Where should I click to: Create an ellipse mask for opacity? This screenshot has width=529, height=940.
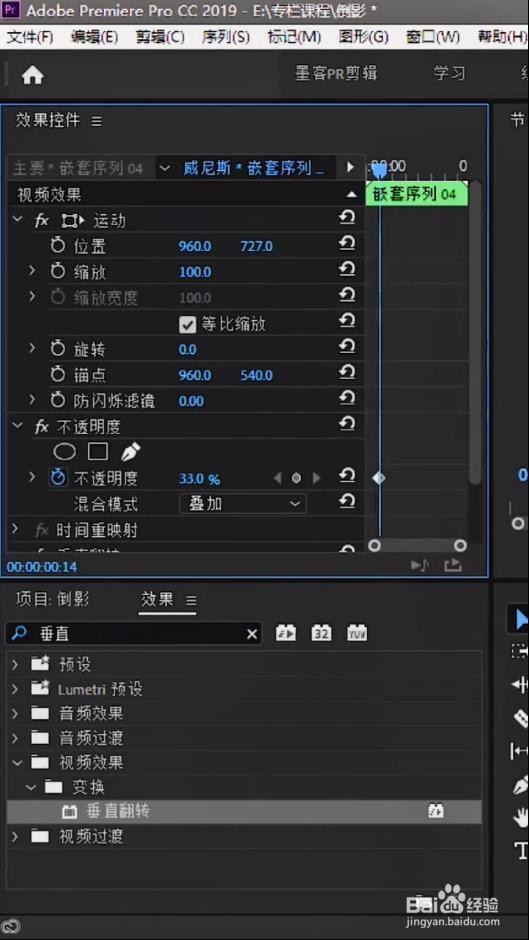tap(65, 452)
